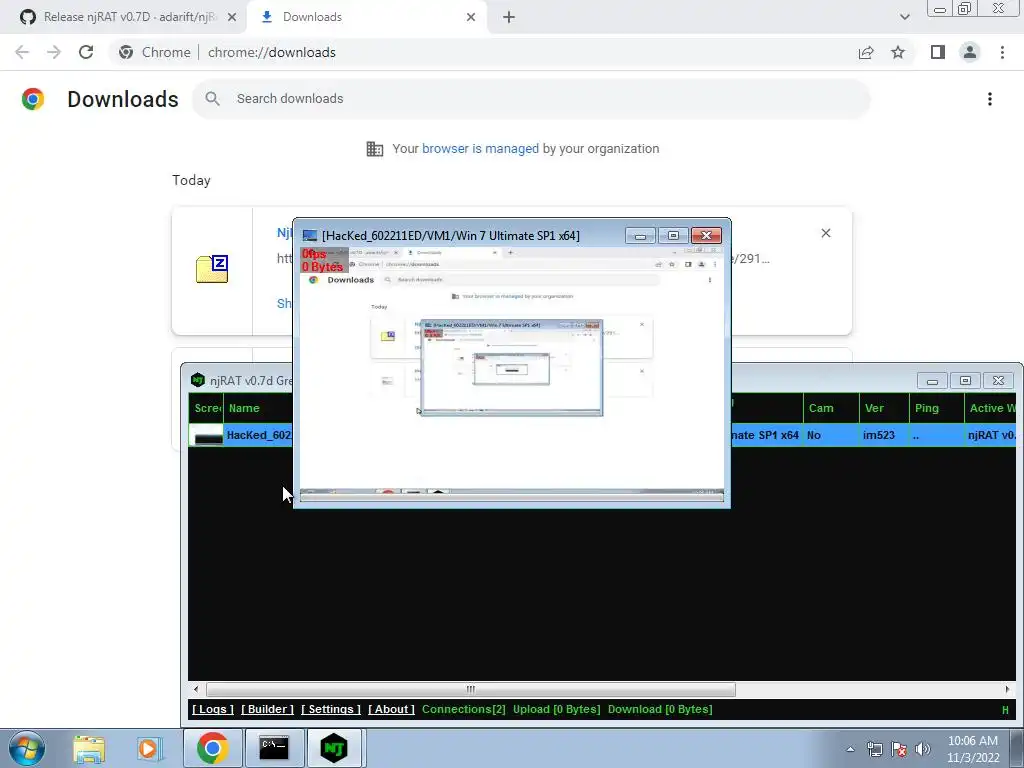
Task: Click Chrome's forward navigation arrow
Action: point(54,52)
